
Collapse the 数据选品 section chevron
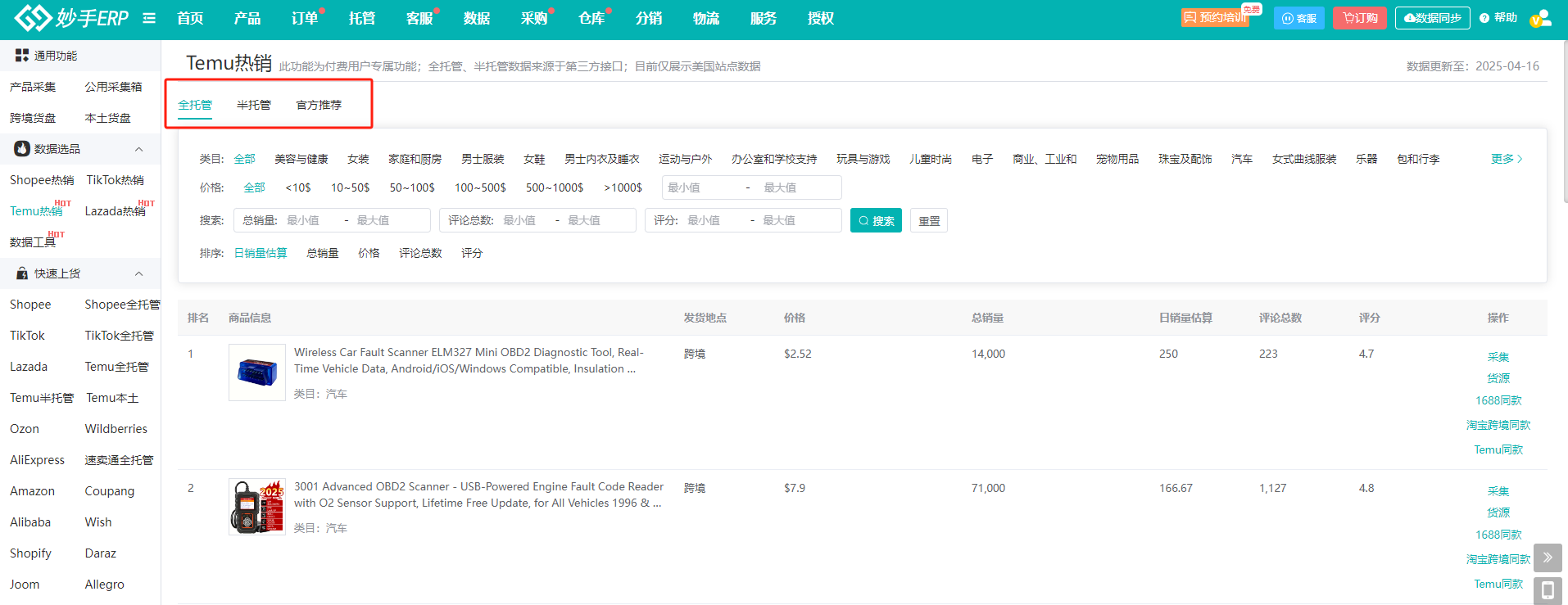[x=139, y=149]
